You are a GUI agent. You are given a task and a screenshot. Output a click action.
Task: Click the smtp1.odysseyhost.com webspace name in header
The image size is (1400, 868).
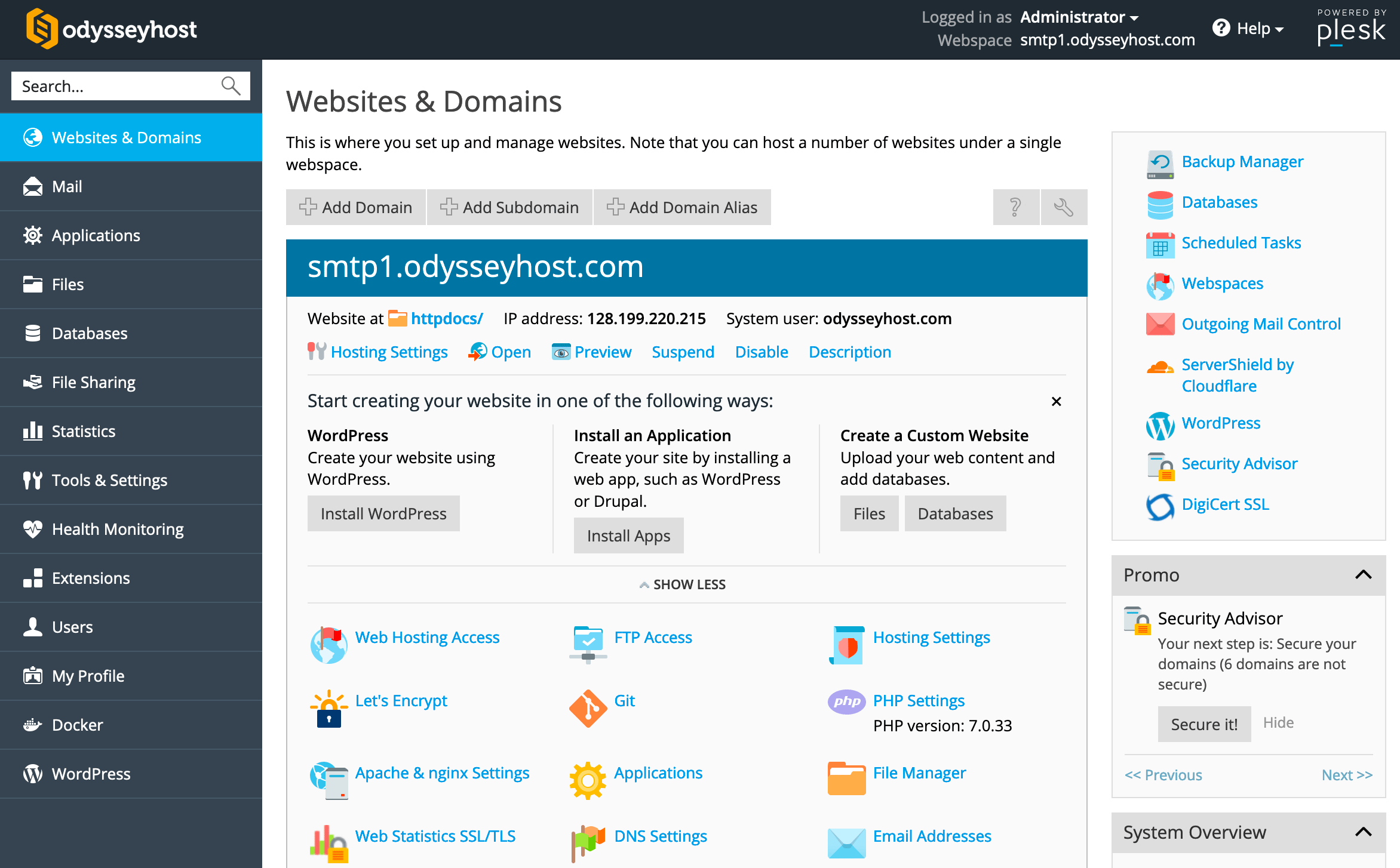click(x=1107, y=40)
